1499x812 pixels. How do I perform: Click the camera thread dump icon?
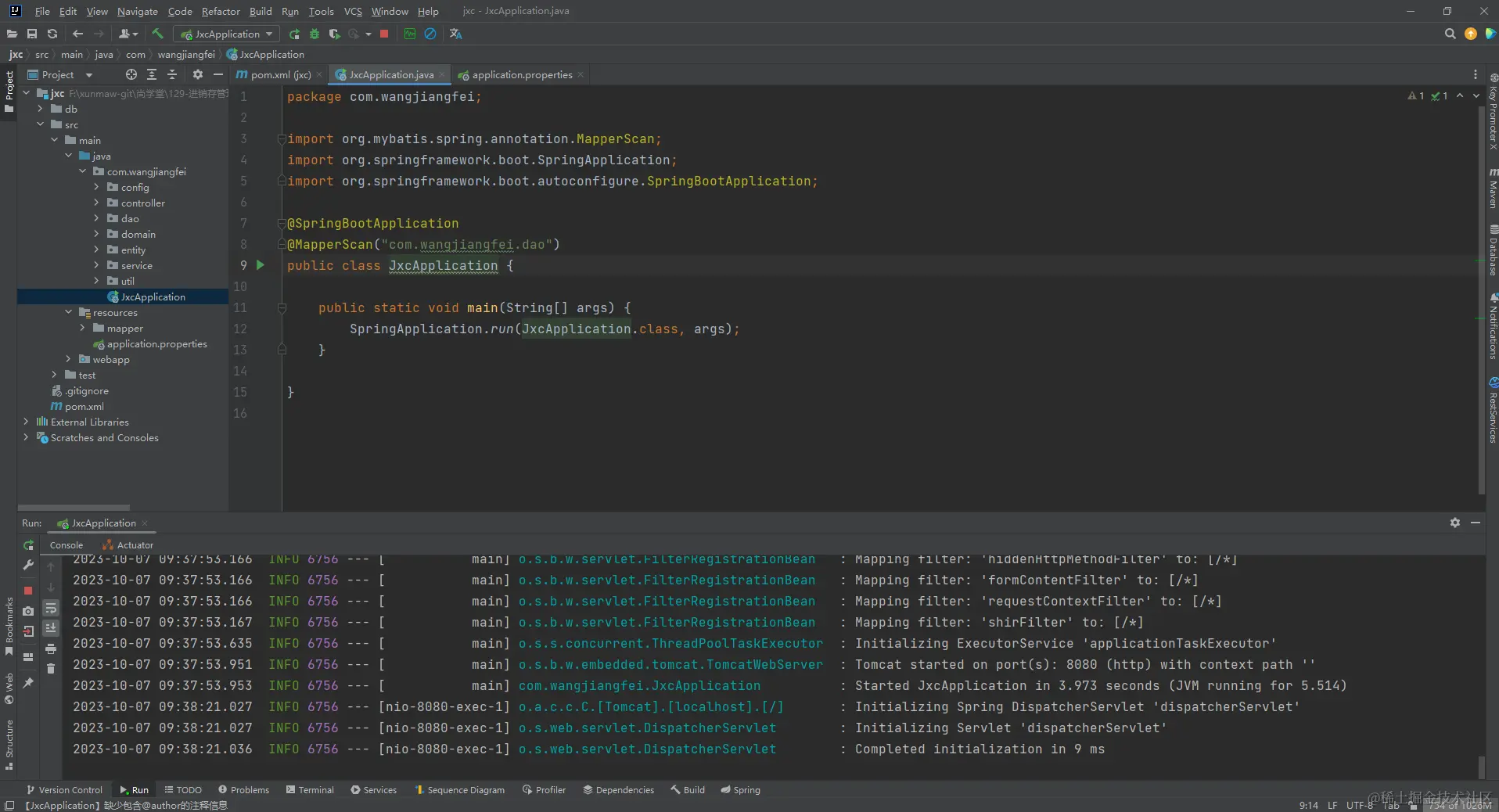coord(28,610)
